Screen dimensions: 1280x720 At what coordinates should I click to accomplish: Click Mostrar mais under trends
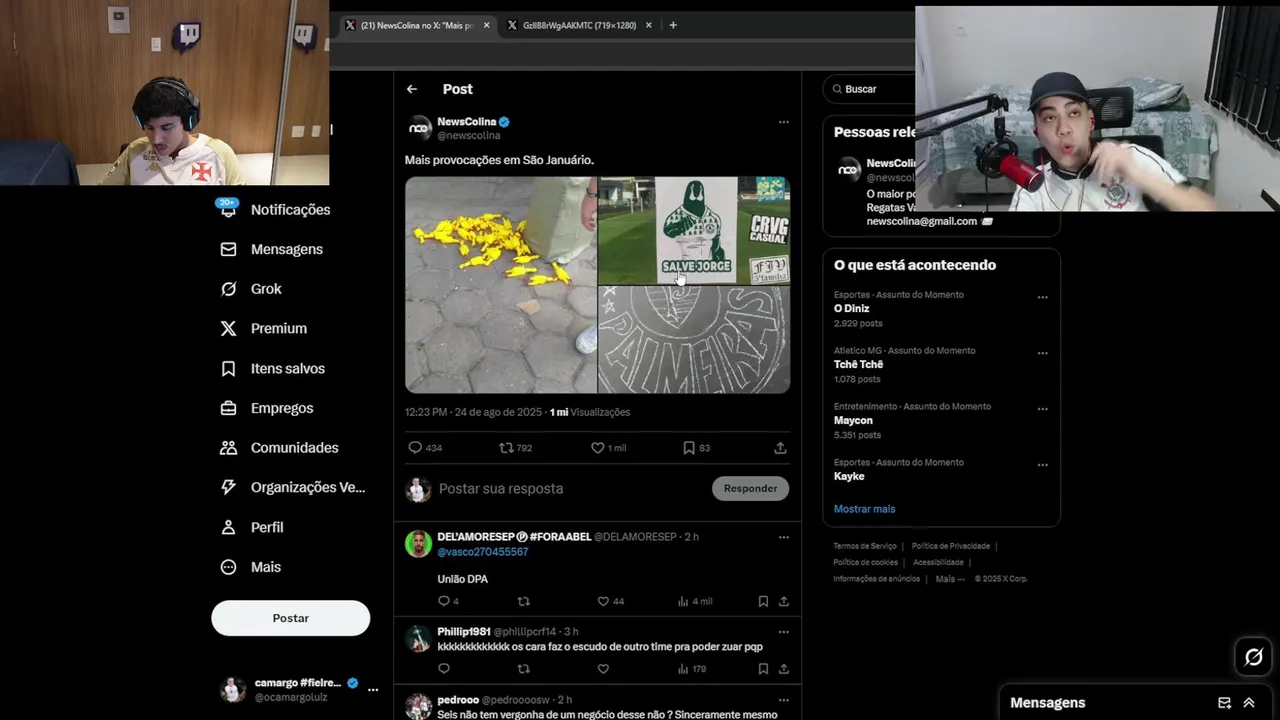[x=864, y=509]
